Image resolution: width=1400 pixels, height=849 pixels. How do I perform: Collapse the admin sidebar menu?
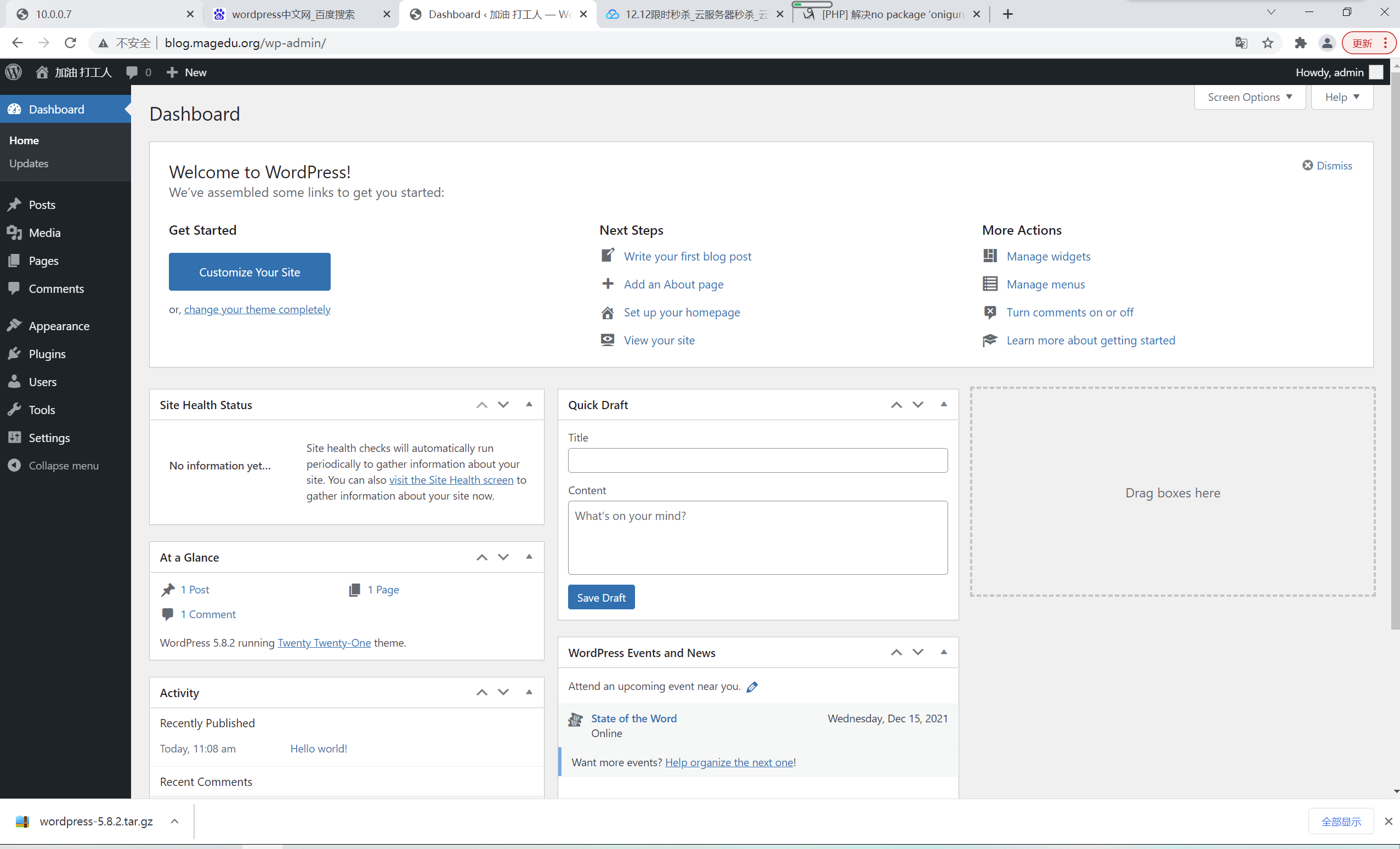[54, 466]
